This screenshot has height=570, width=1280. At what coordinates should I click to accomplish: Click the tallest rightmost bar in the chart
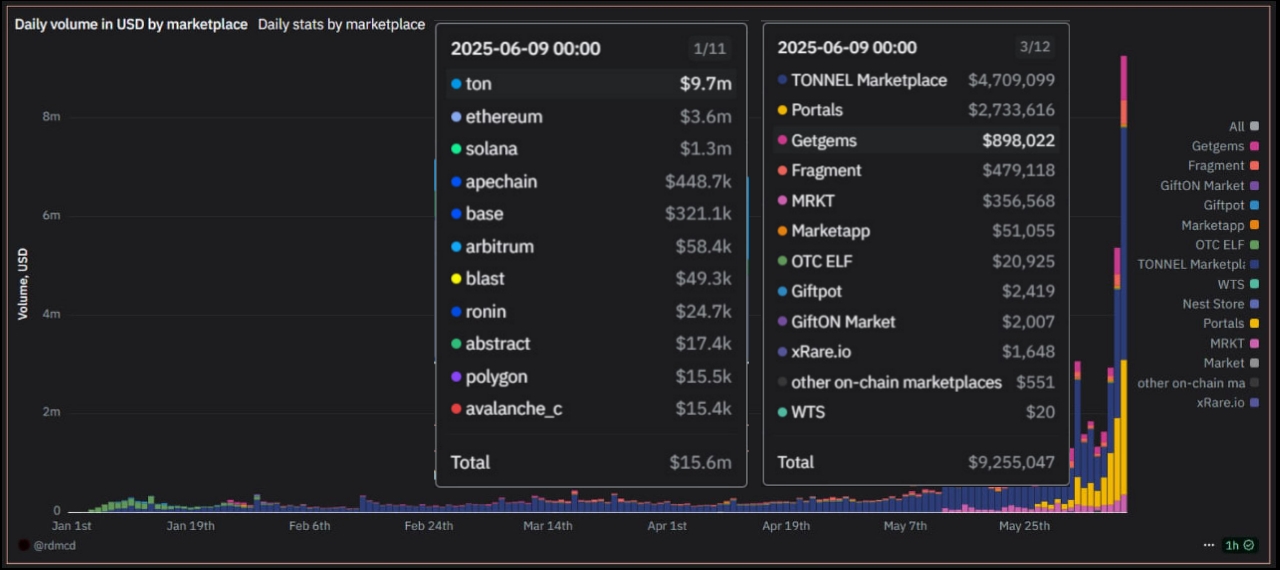click(1124, 284)
